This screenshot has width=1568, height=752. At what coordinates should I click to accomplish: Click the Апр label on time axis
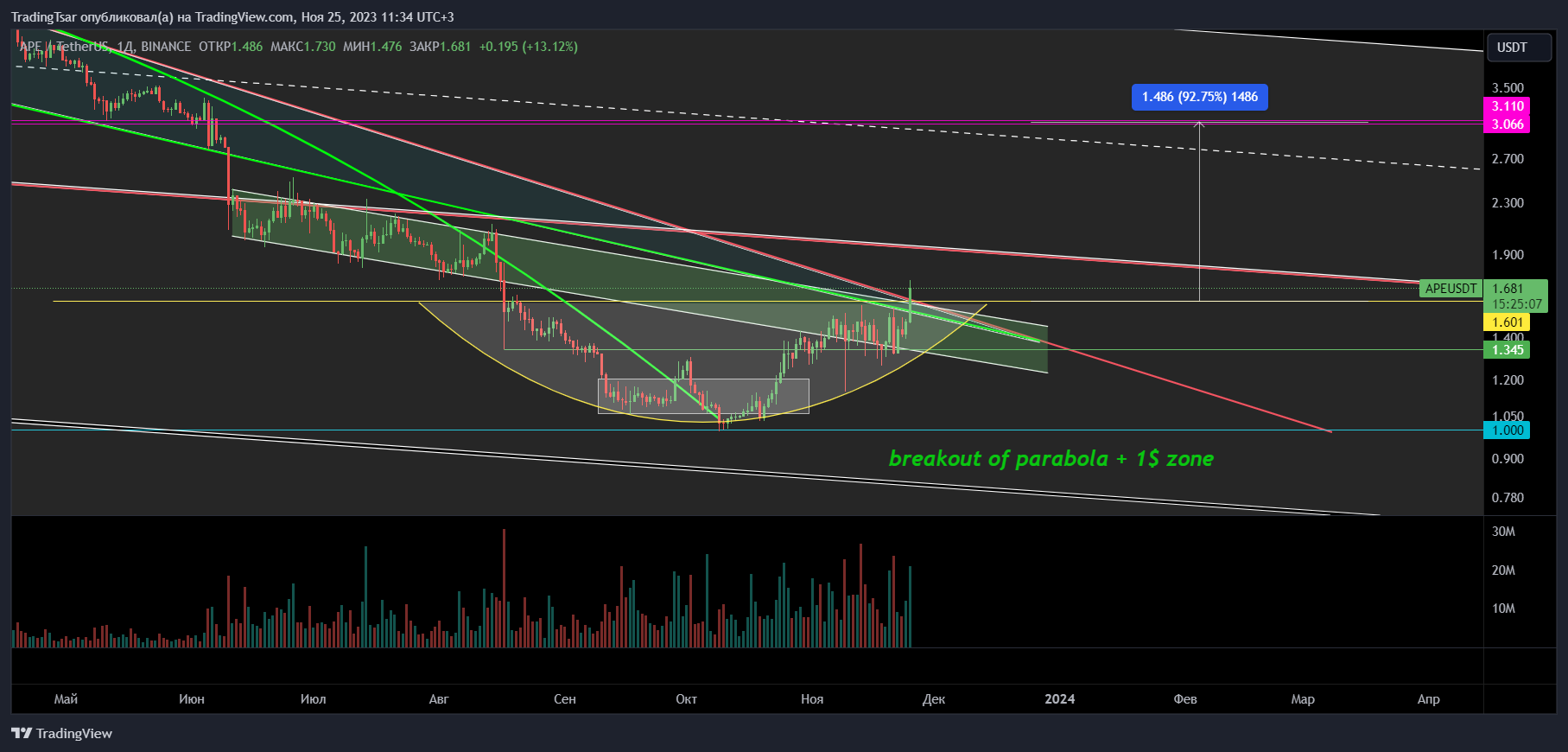(1429, 699)
